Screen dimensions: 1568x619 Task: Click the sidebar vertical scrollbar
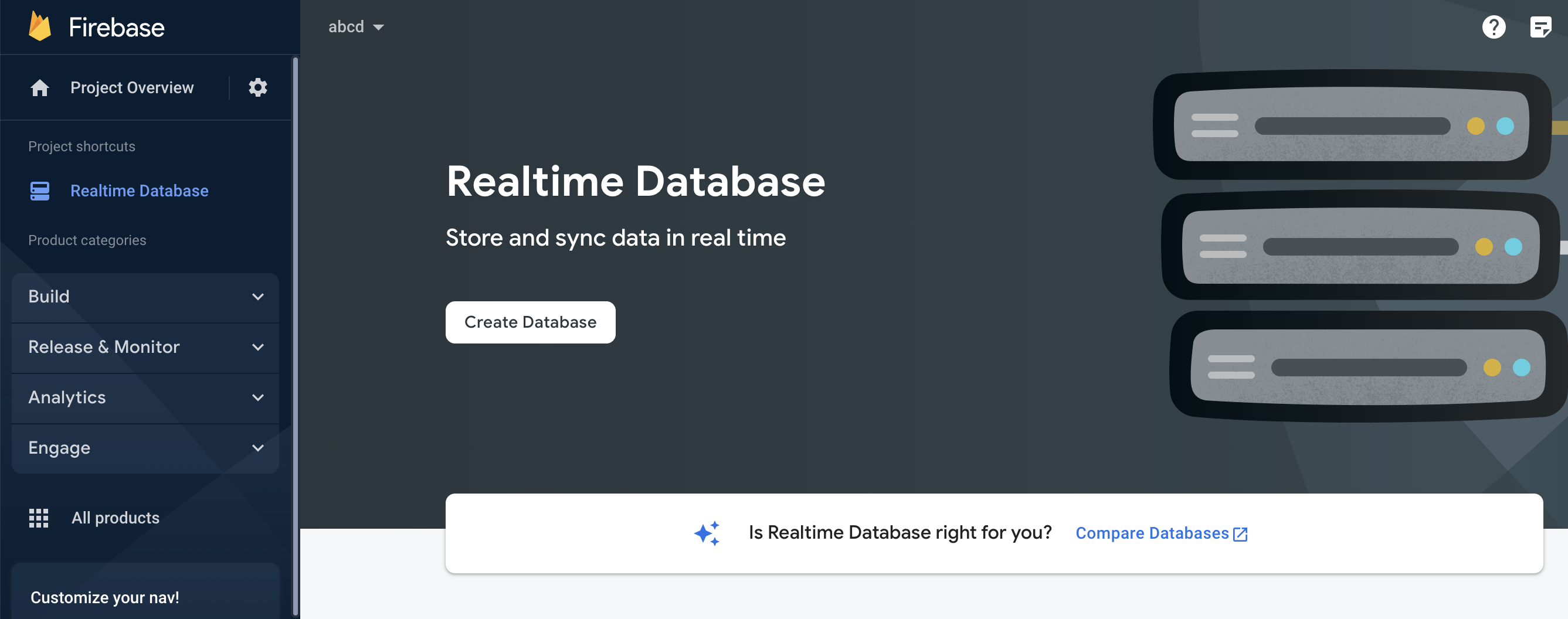[x=296, y=336]
